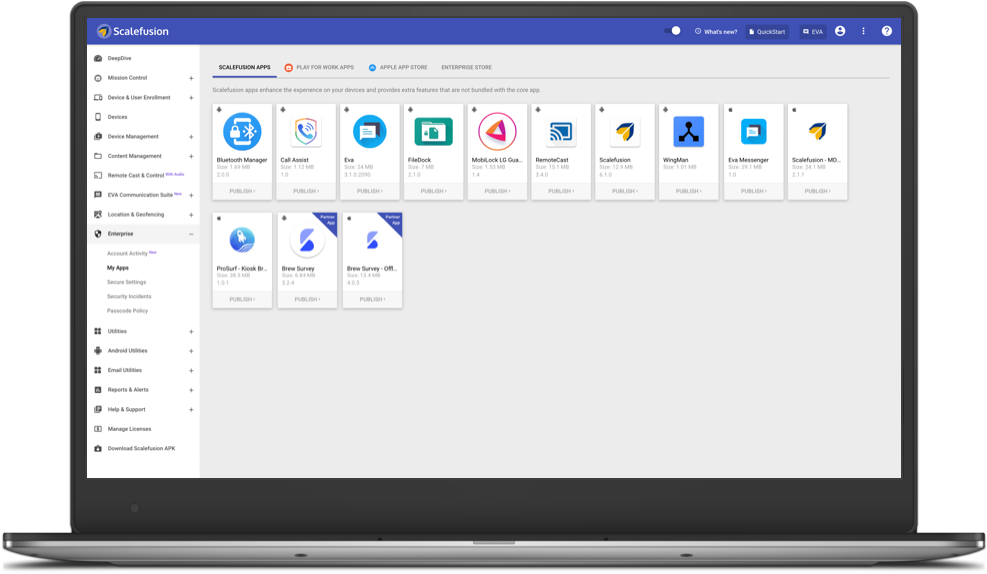Publish the WingMan app
The width and height of the screenshot is (987, 574).
coord(689,191)
